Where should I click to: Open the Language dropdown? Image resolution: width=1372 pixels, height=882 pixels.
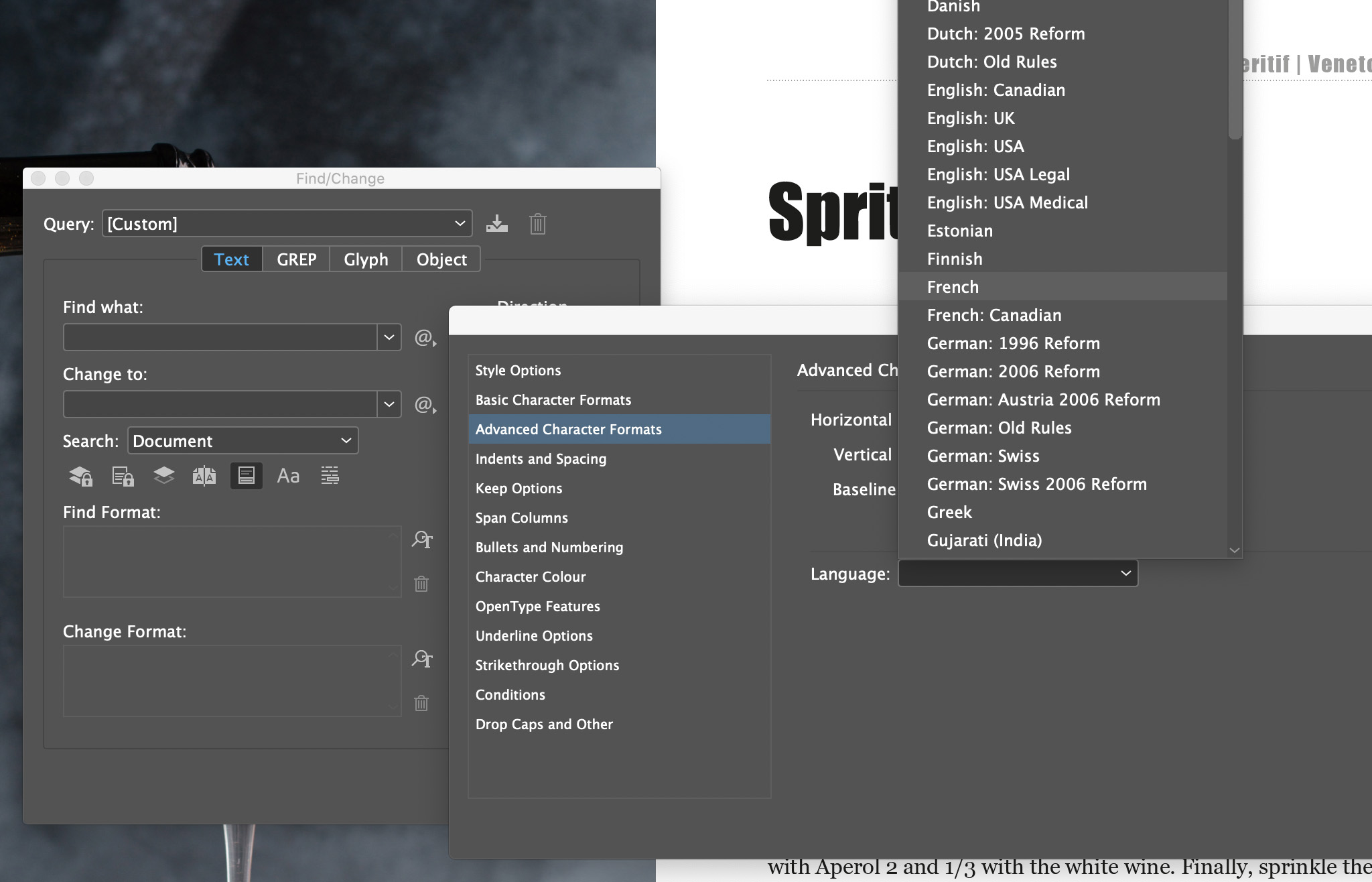click(1016, 573)
